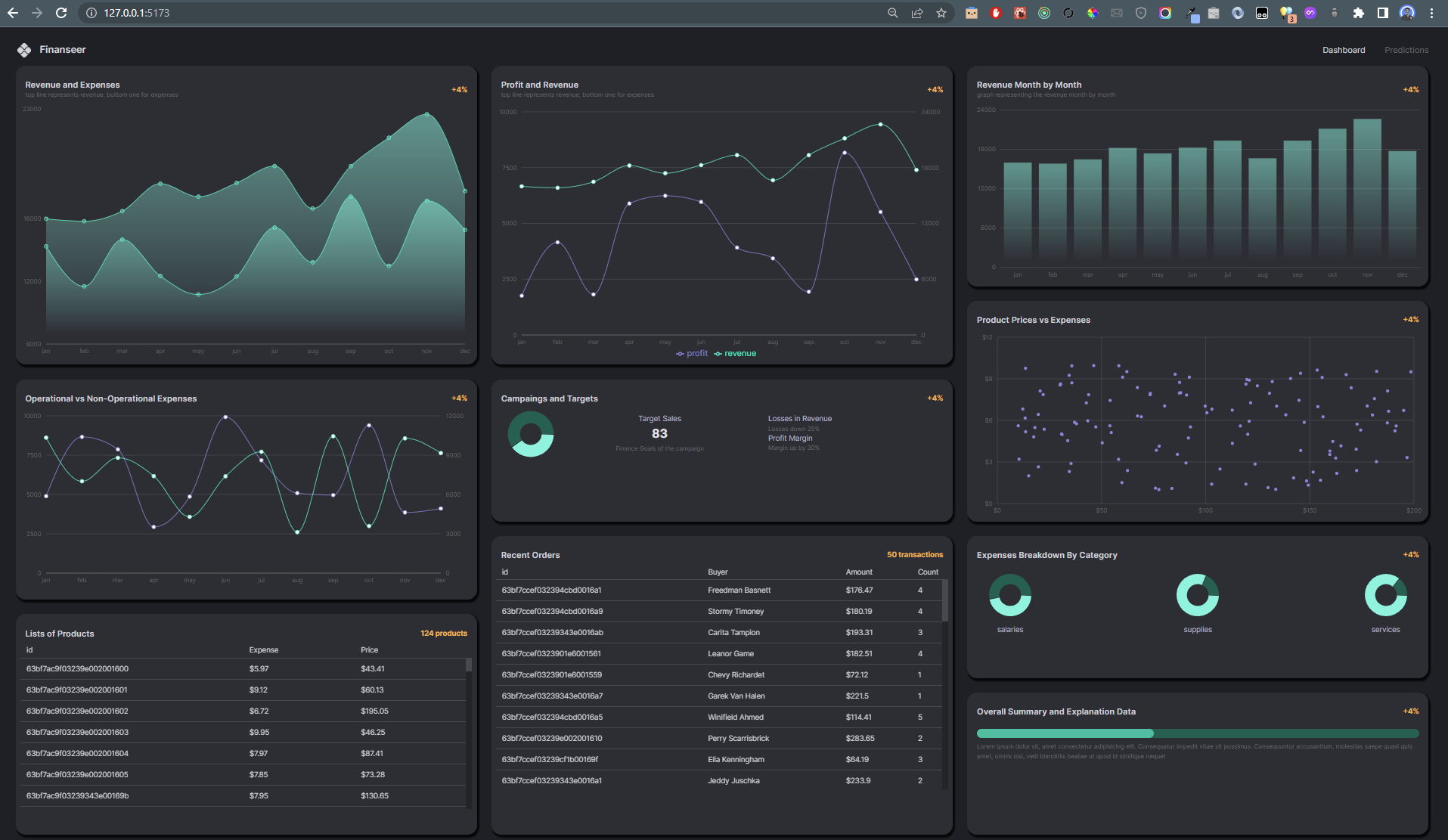Viewport: 1448px width, 840px height.
Task: Click the Target Sales value 83
Action: 659,433
